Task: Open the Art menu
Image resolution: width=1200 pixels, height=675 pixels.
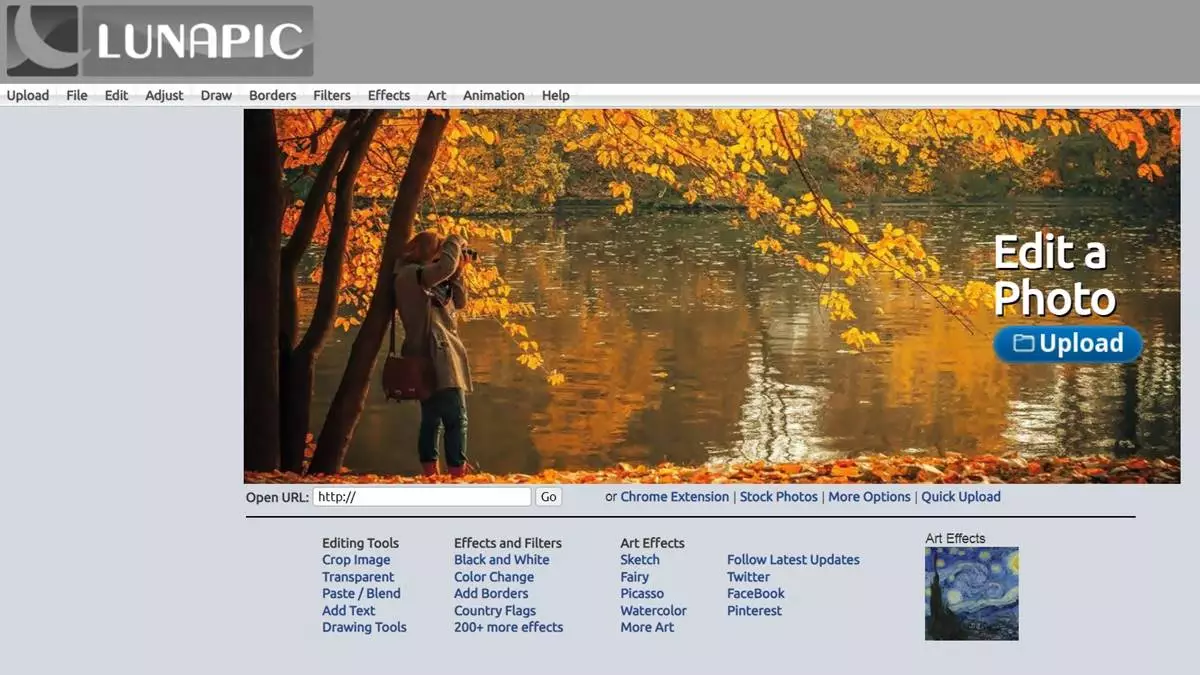Action: click(x=437, y=96)
